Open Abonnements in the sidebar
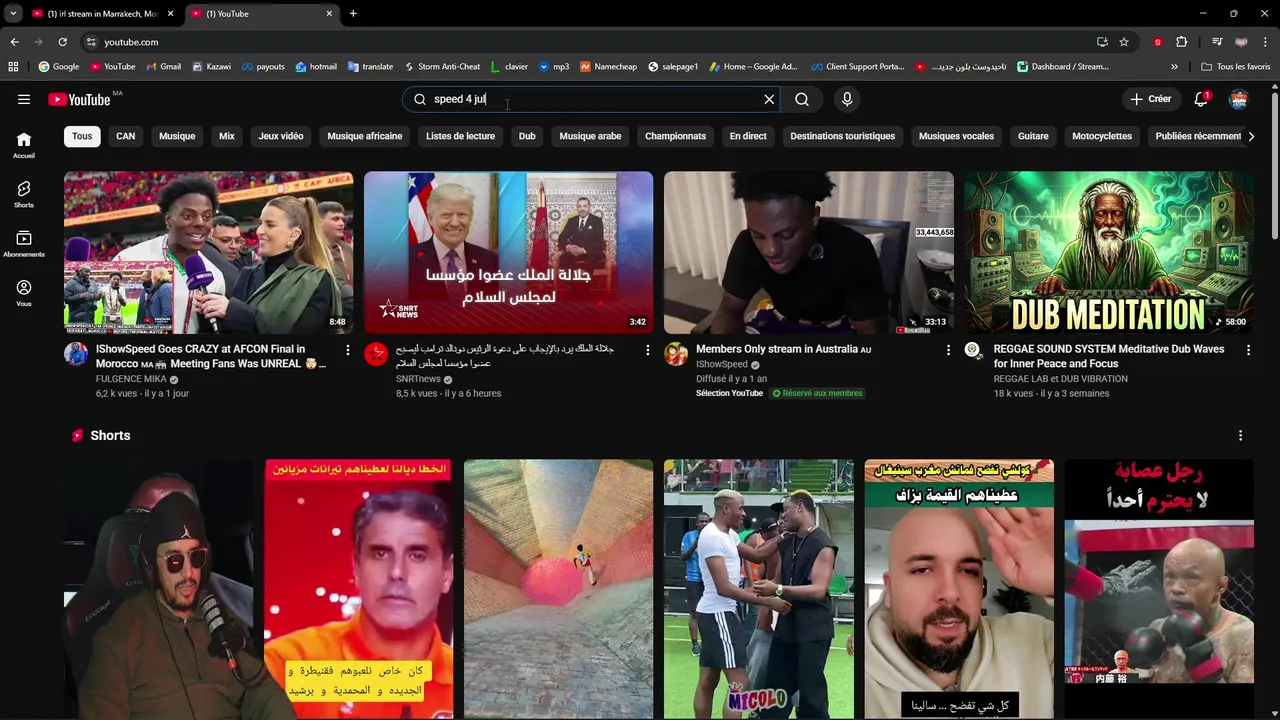This screenshot has height=720, width=1280. 24,244
